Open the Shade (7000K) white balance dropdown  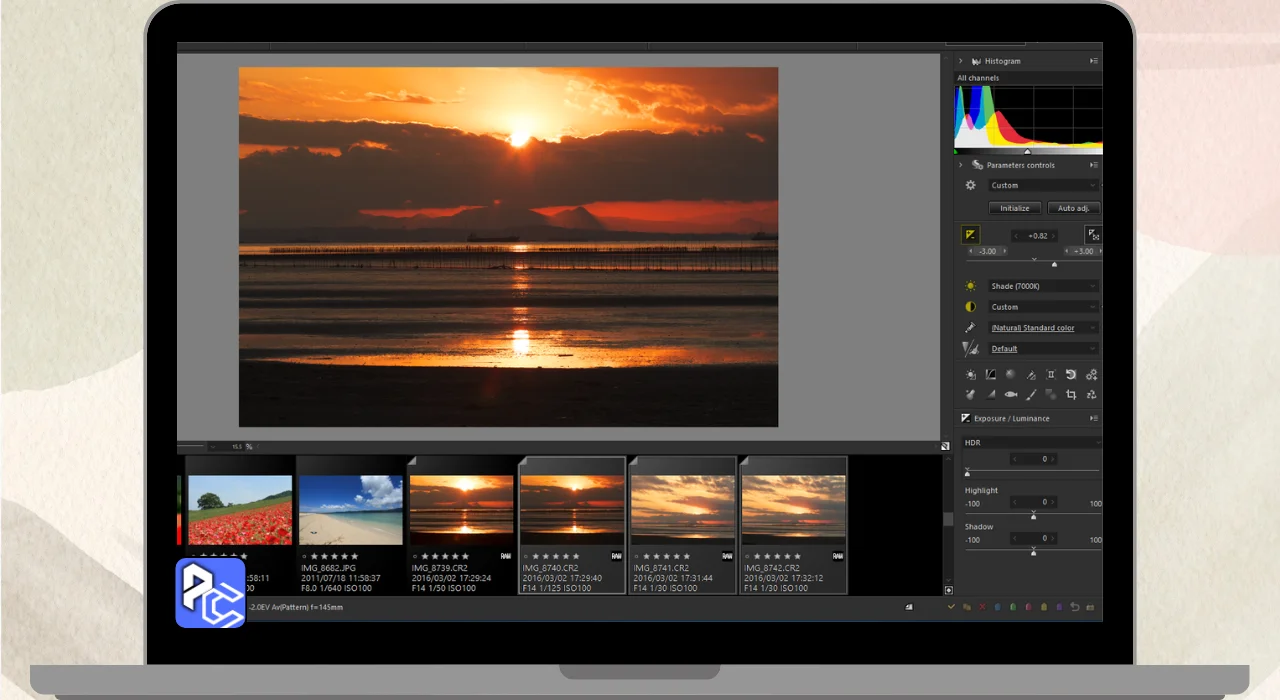[1043, 286]
